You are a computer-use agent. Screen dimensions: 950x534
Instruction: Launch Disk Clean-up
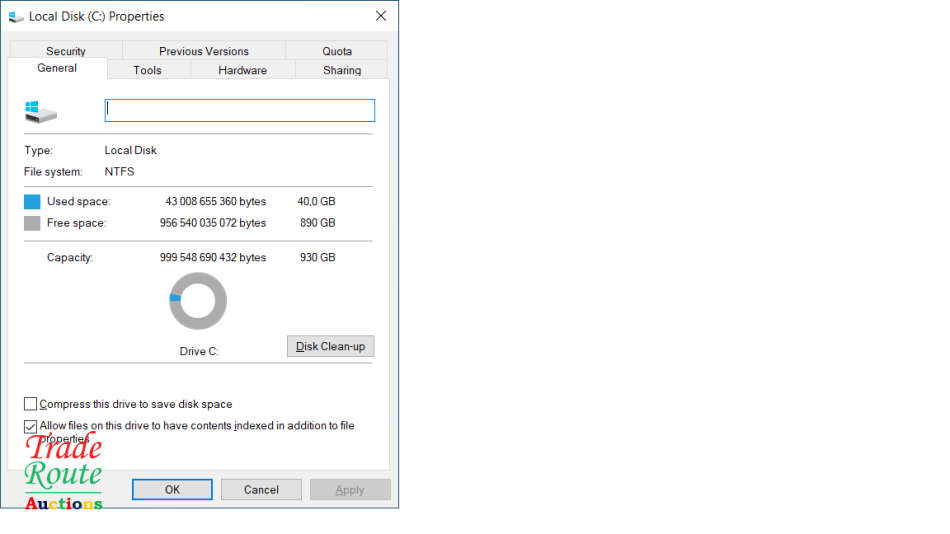[x=330, y=346]
